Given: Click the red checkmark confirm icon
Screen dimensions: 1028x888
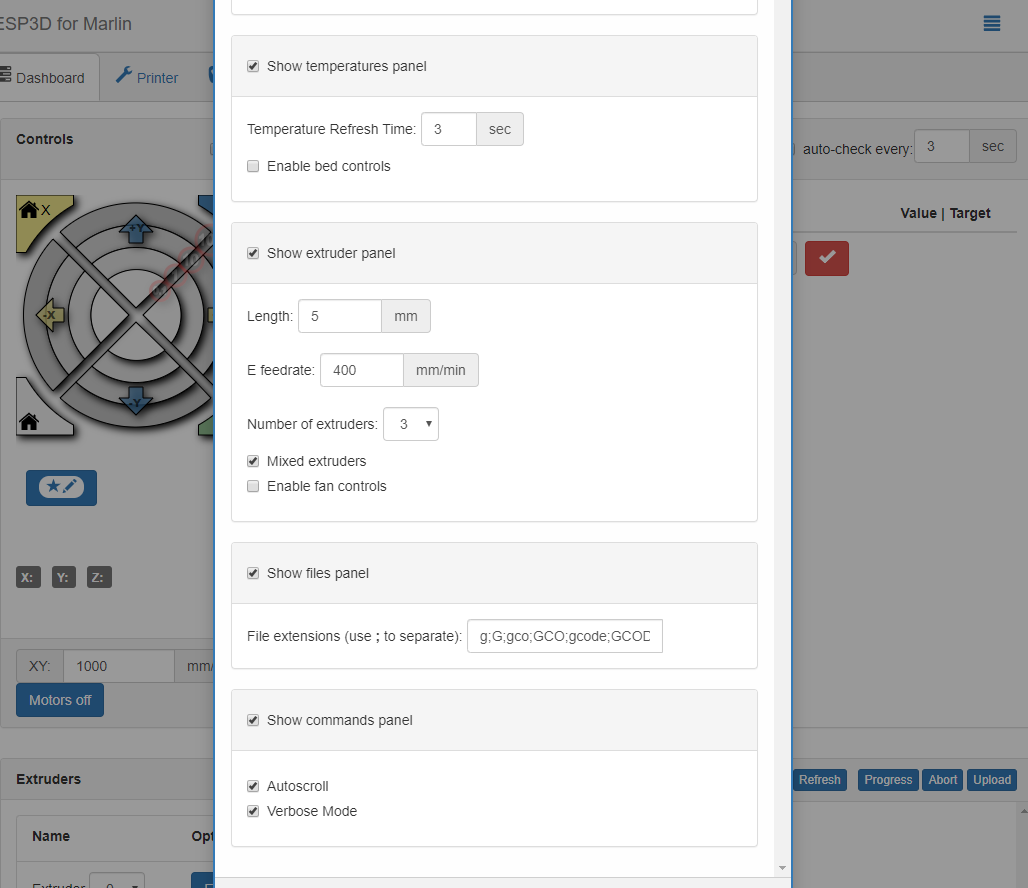Looking at the screenshot, I should point(827,258).
